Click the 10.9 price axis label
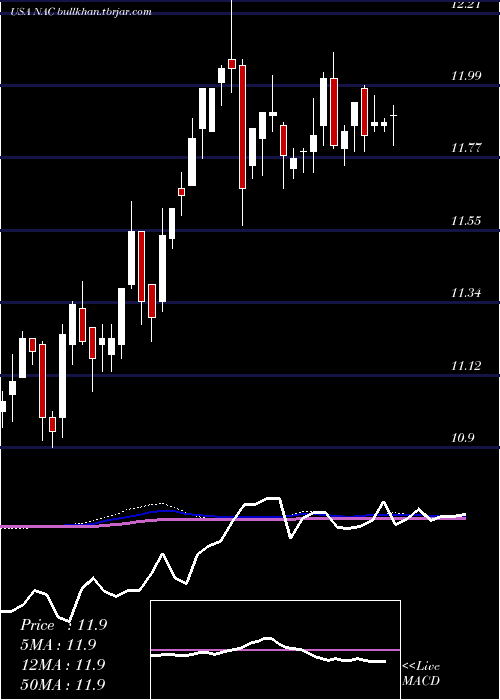Image resolution: width=500 pixels, height=700 pixels. 462,438
